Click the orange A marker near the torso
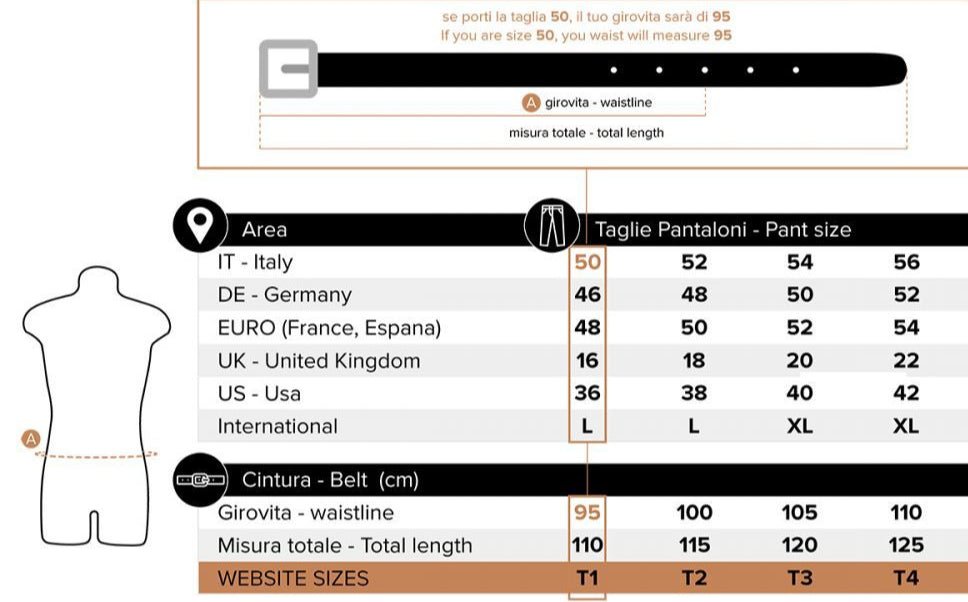Image resolution: width=968 pixels, height=602 pixels. tap(31, 439)
